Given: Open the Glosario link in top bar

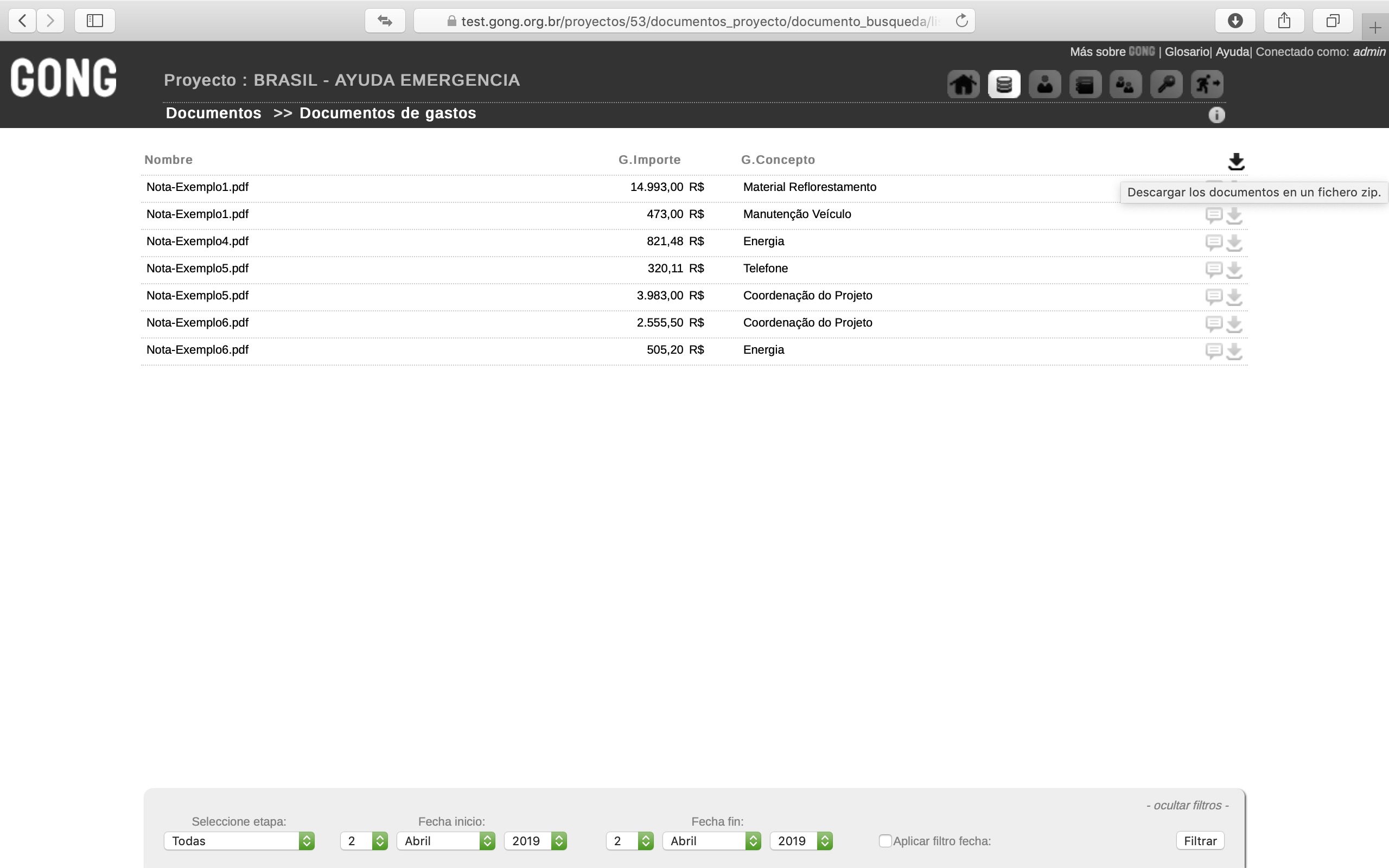Looking at the screenshot, I should tap(1187, 52).
